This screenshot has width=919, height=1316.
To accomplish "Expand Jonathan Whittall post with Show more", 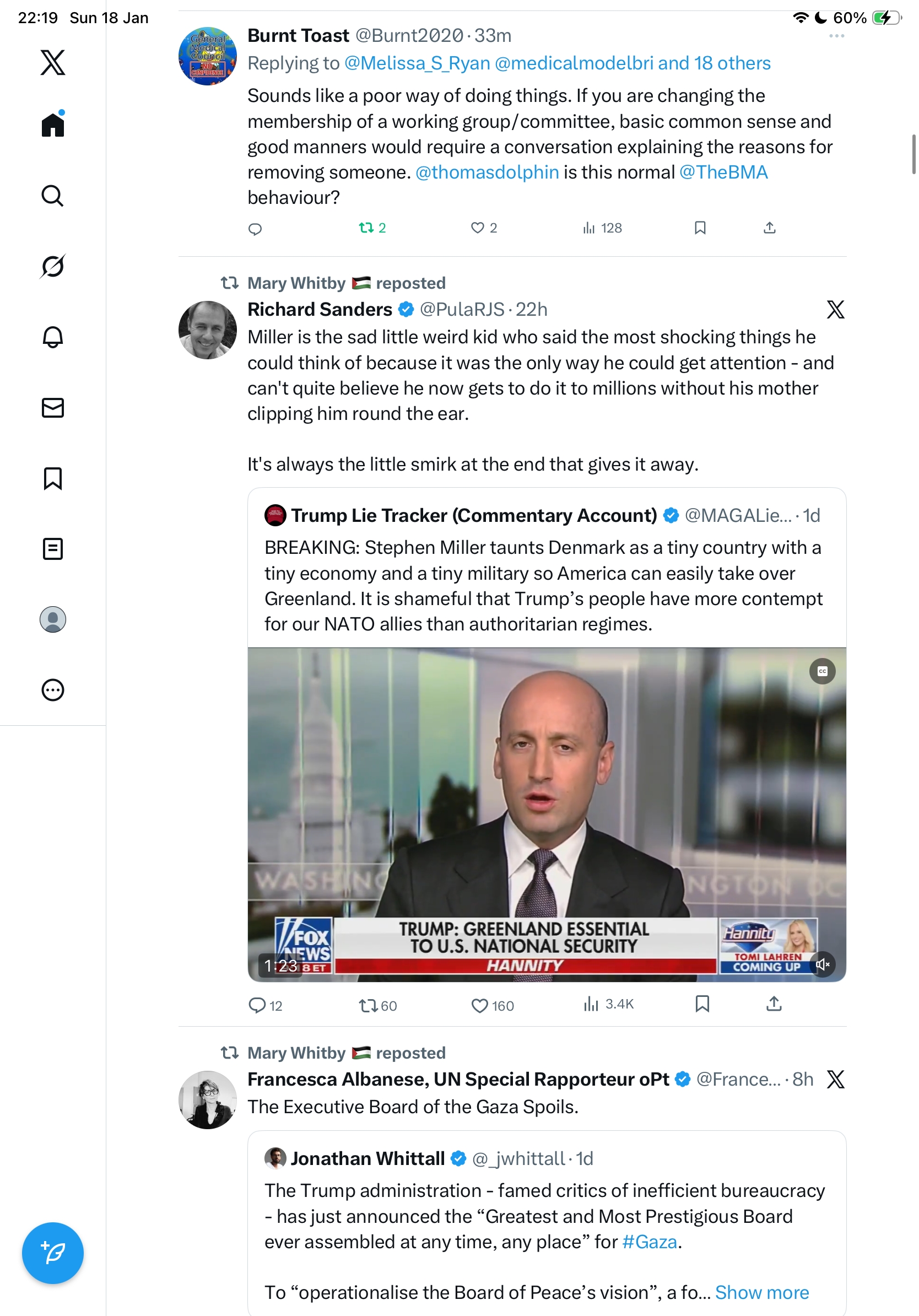I will pos(761,1292).
